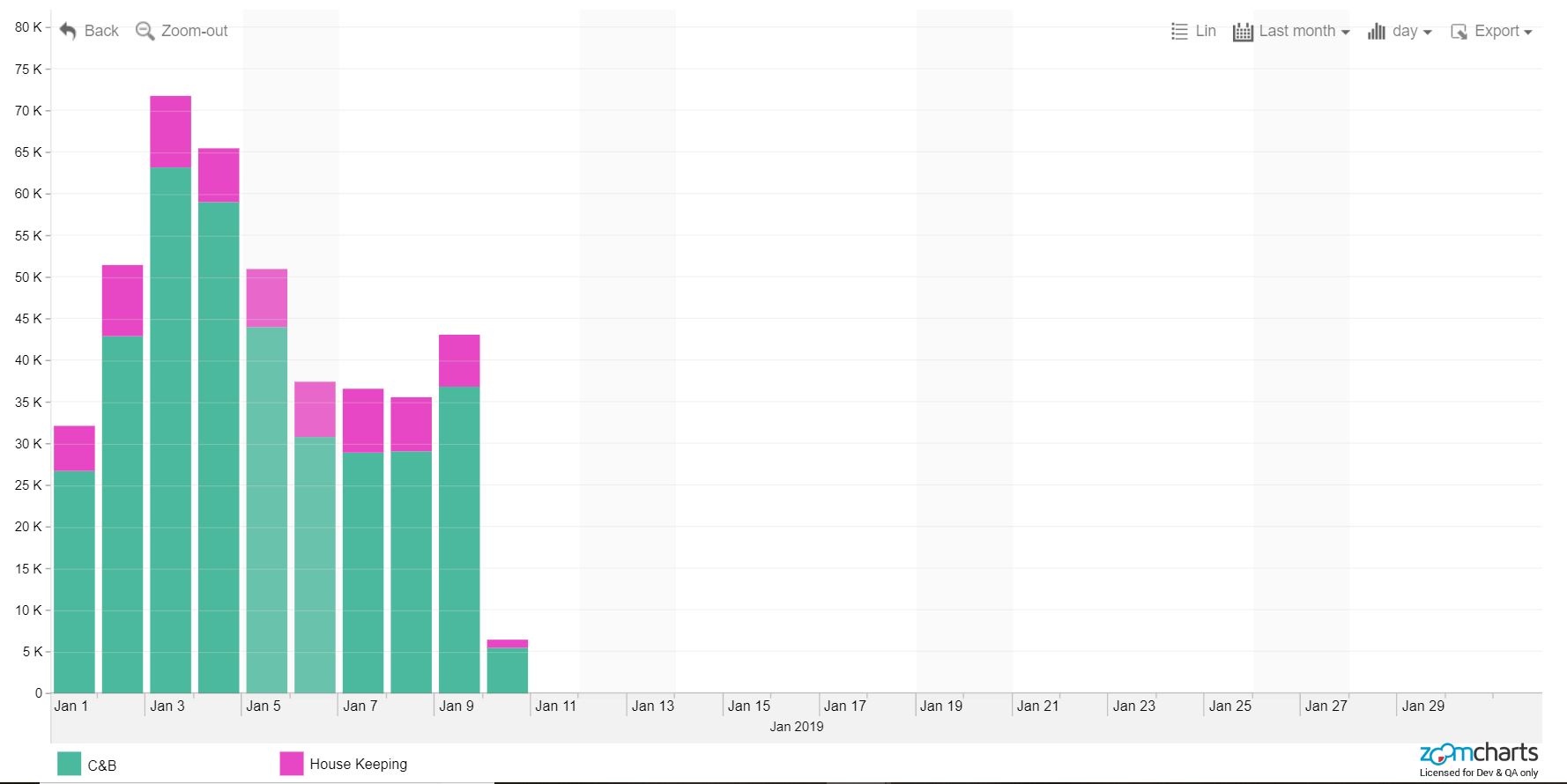
Task: Select the Jan 9 House Keeping segment
Action: click(x=459, y=360)
